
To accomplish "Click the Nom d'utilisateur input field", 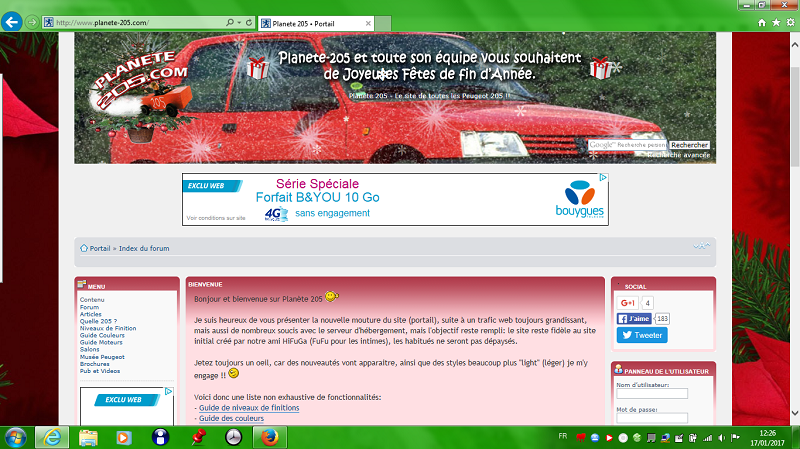I will click(x=651, y=394).
